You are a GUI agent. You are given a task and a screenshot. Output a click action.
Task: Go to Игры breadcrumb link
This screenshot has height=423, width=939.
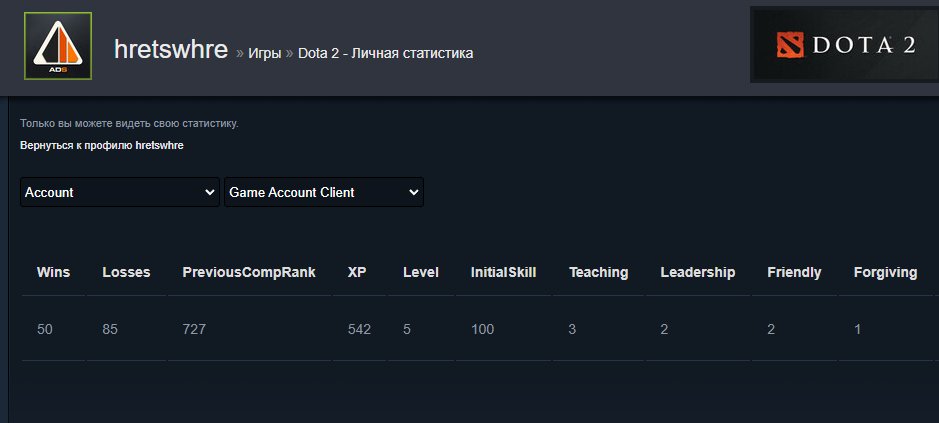pyautogui.click(x=265, y=53)
